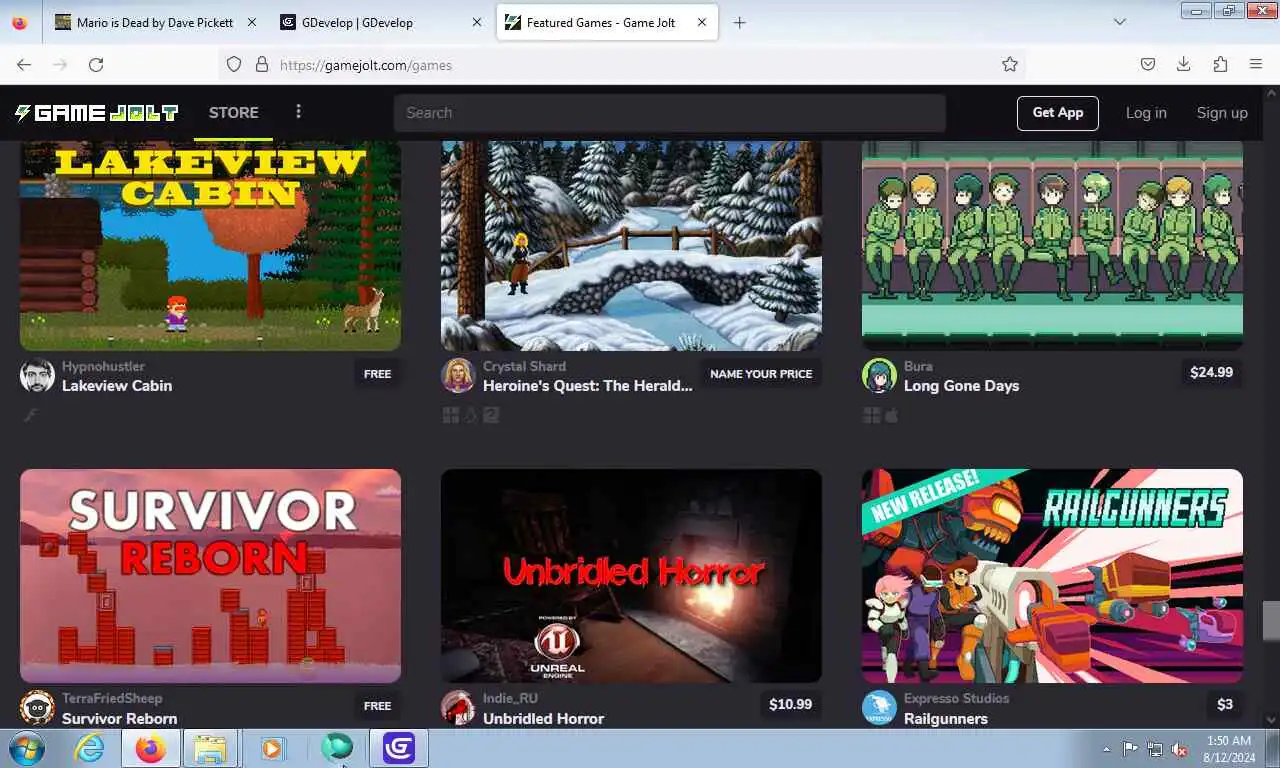
Task: Click the NAME YOUR PRICE tag
Action: pos(761,374)
